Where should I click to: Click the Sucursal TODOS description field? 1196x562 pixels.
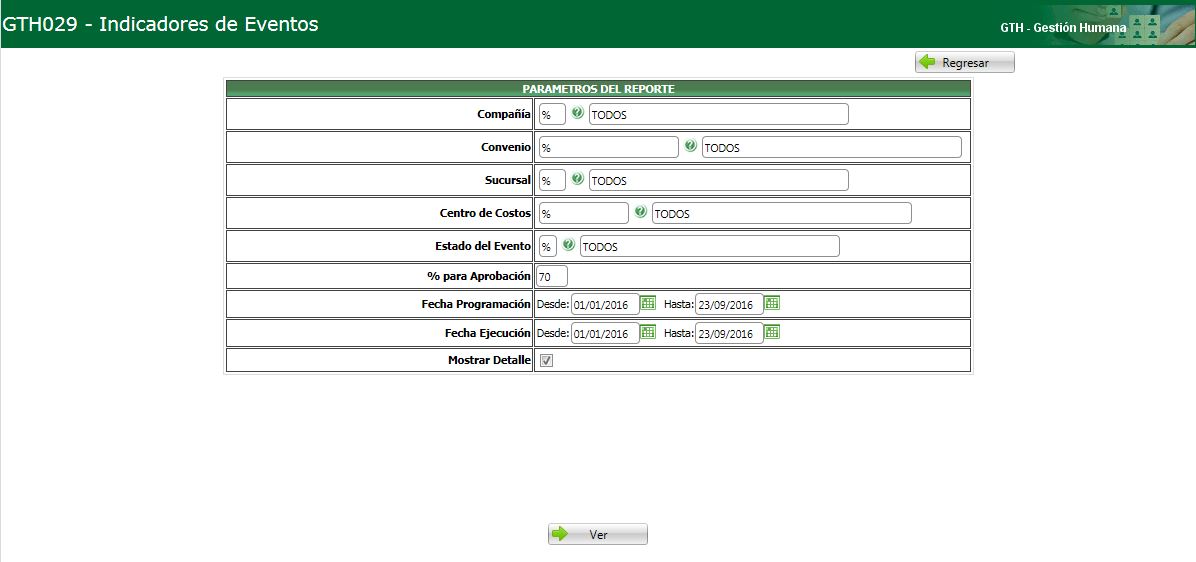coord(719,180)
